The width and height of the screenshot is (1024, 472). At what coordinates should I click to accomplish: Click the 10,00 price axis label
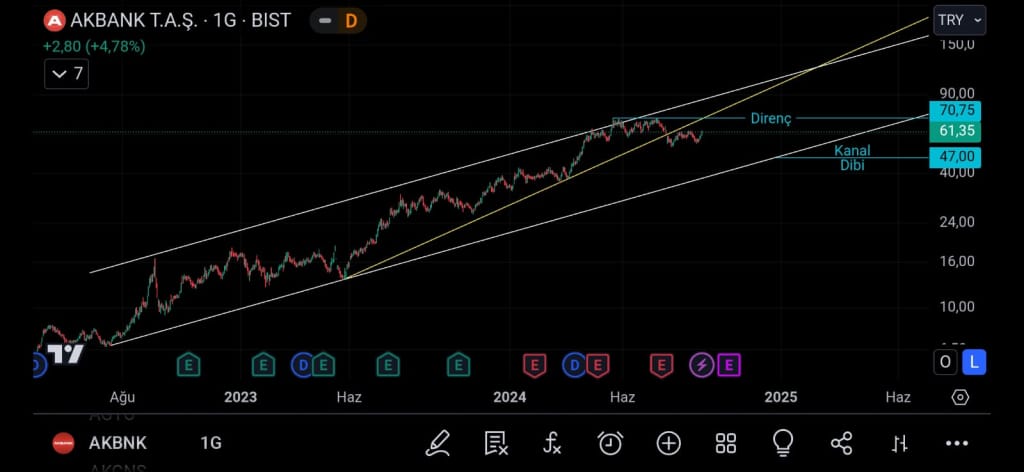[x=958, y=306]
